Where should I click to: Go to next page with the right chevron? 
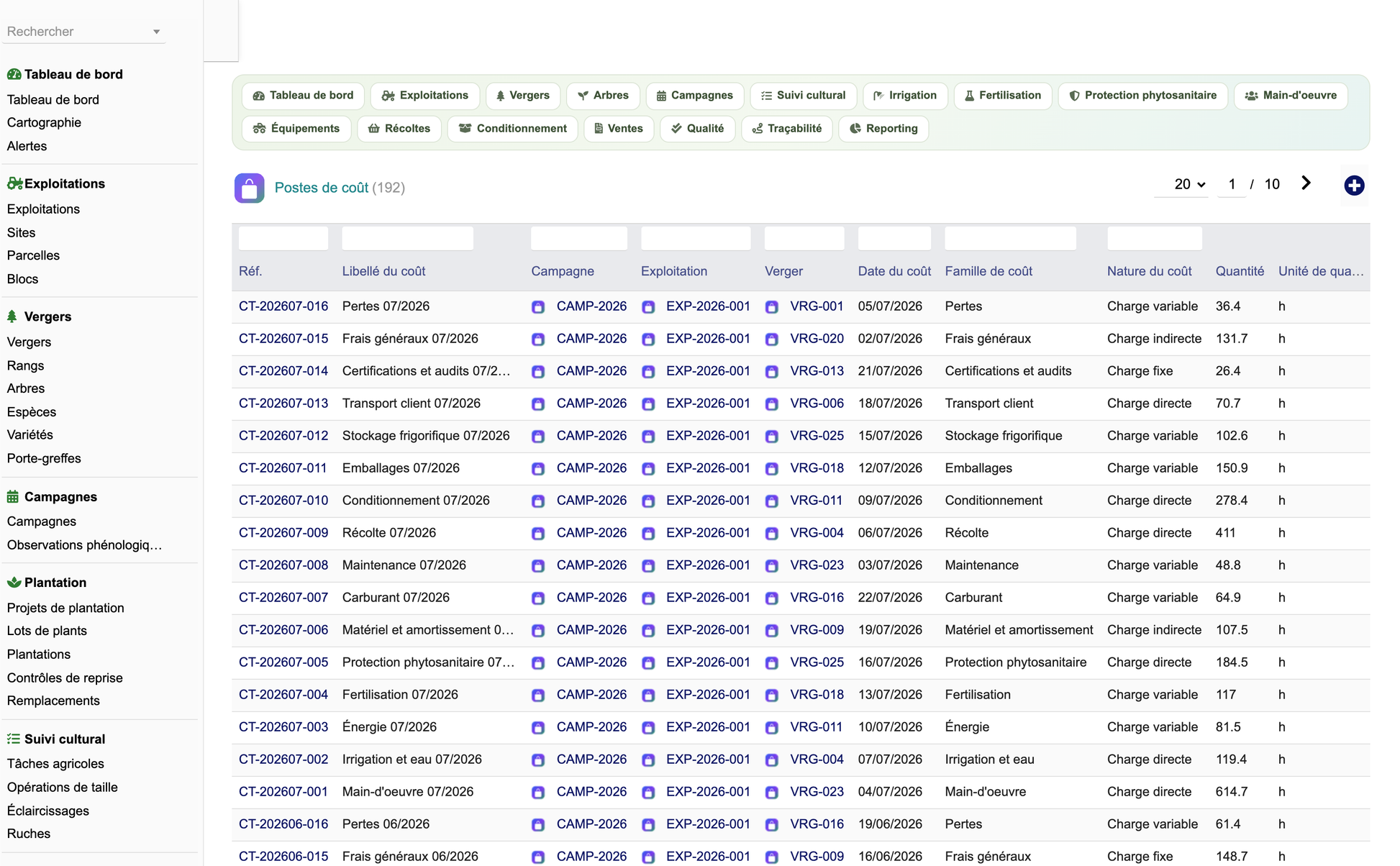[1306, 183]
